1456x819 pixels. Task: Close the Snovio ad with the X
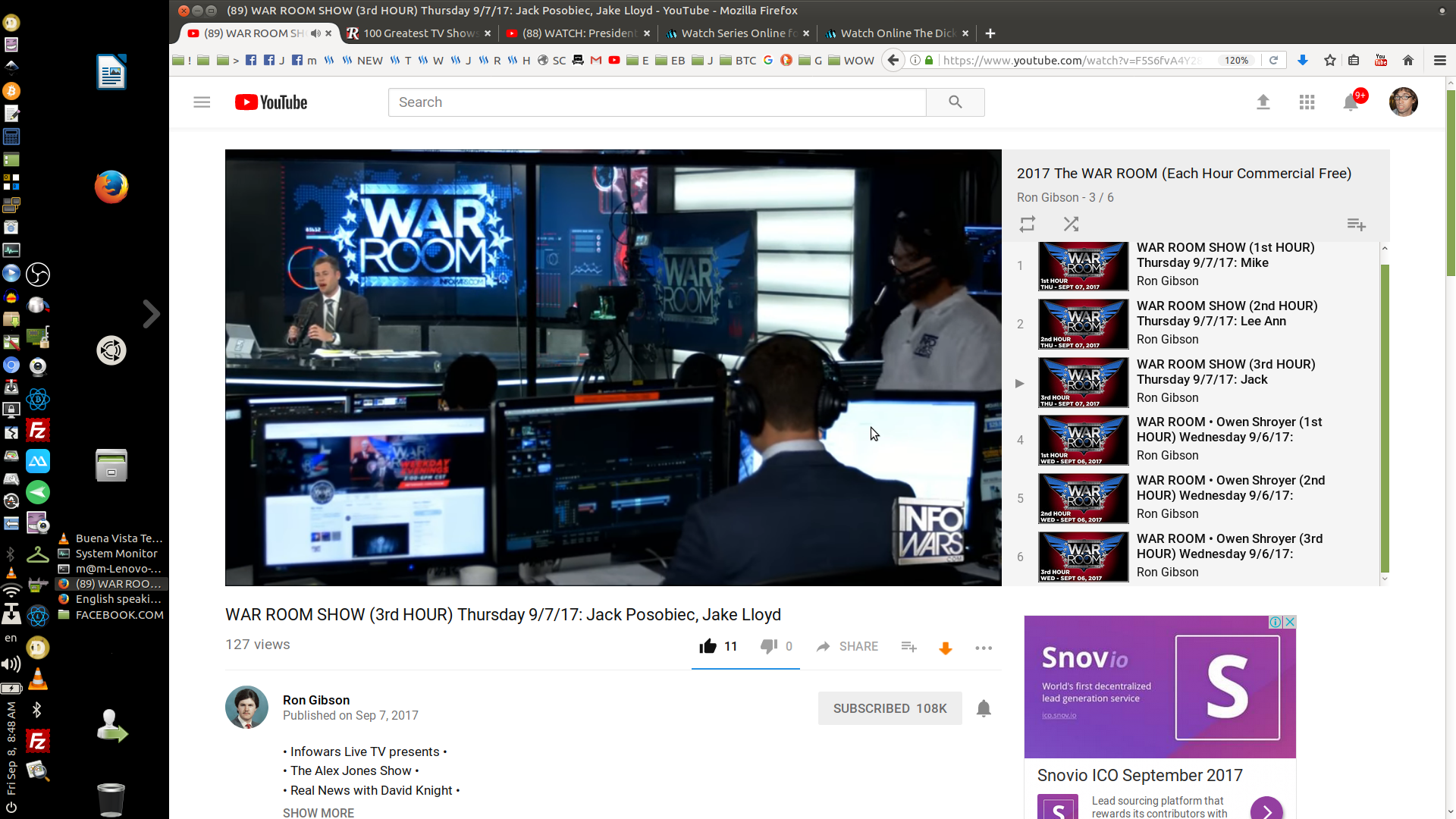pyautogui.click(x=1290, y=622)
